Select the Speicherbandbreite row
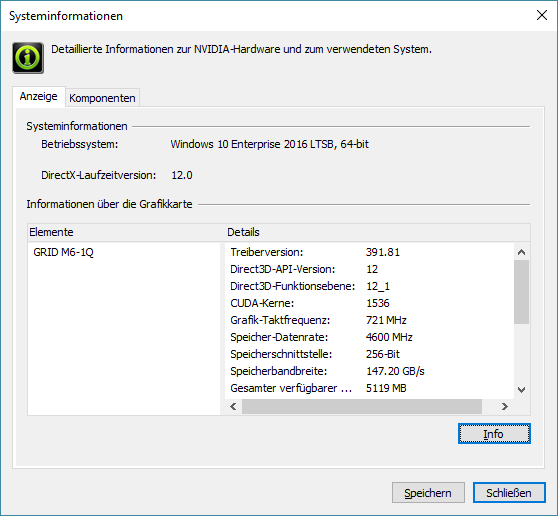Image resolution: width=558 pixels, height=516 pixels. [369, 372]
